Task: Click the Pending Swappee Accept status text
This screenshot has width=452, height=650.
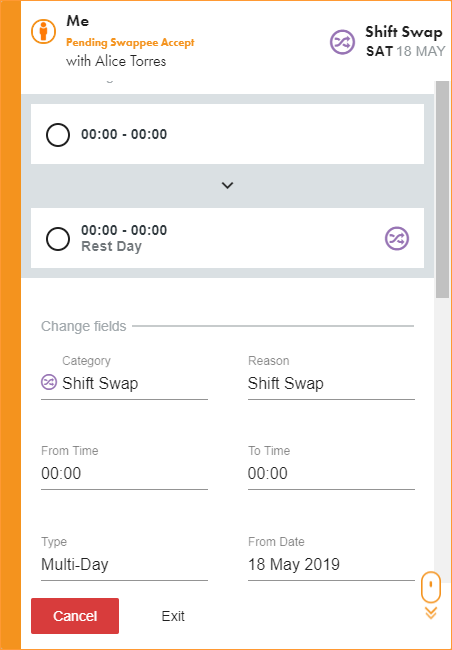Action: tap(130, 42)
